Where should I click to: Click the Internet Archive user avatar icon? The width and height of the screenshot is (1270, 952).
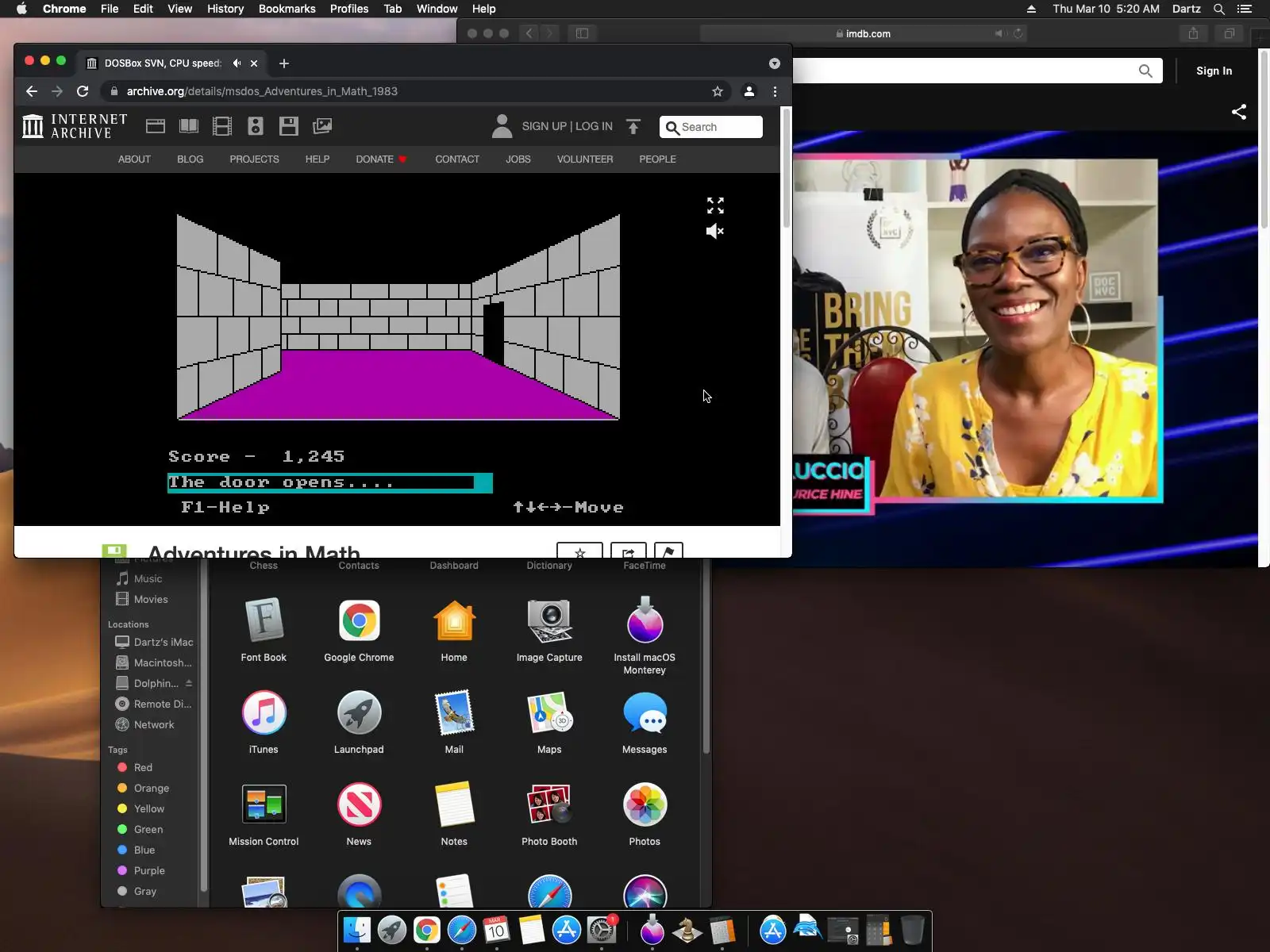point(502,126)
